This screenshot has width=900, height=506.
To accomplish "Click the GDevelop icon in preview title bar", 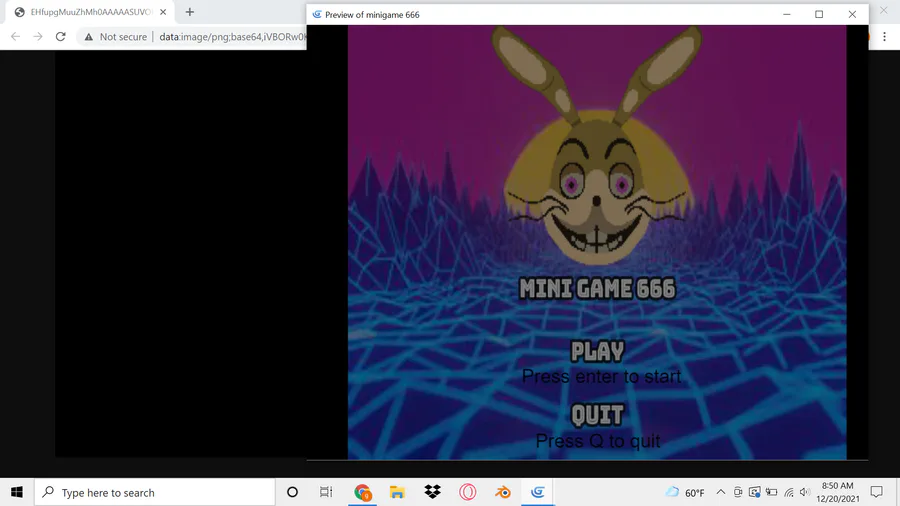I will coord(317,14).
